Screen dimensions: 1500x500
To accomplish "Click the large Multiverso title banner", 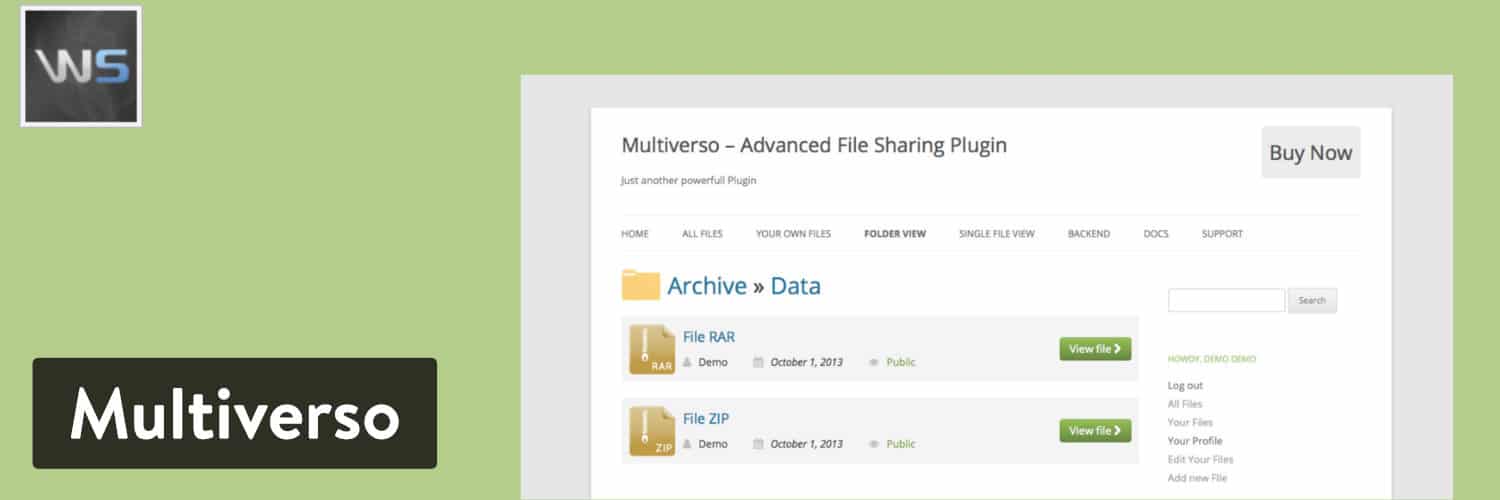I will tap(235, 413).
